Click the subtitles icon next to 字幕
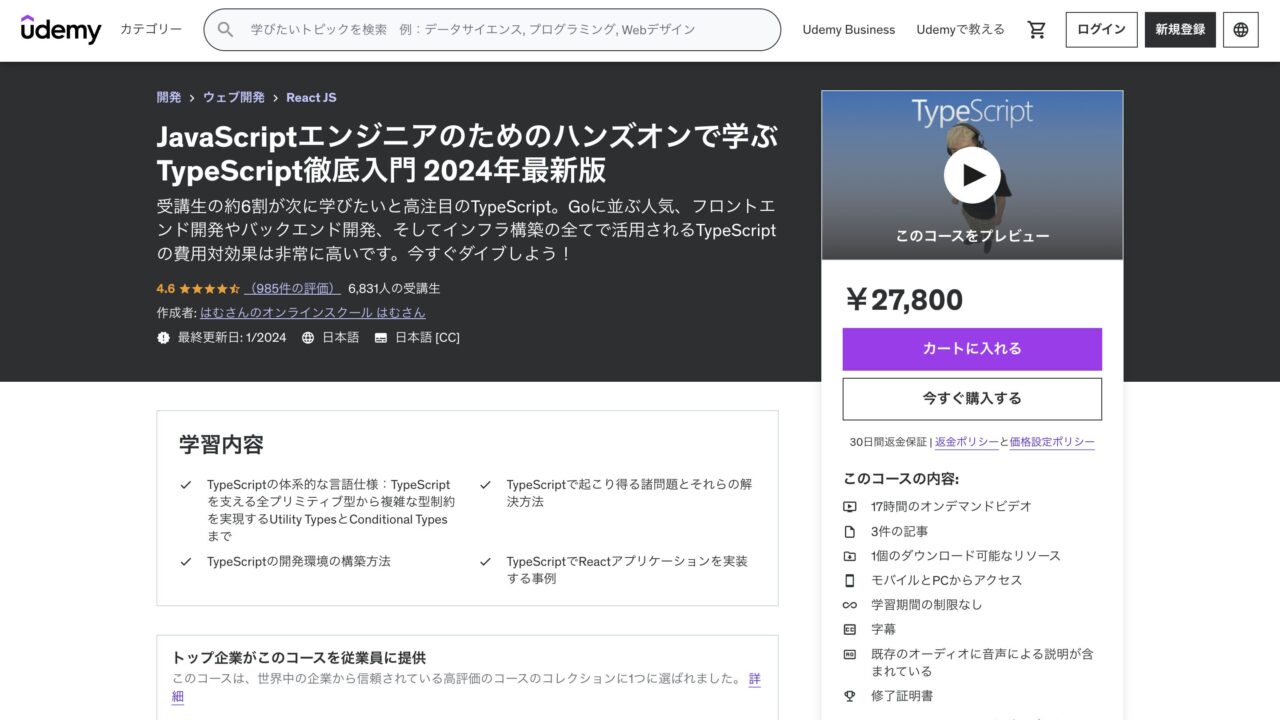Screen dimensions: 1280x720 [850, 628]
